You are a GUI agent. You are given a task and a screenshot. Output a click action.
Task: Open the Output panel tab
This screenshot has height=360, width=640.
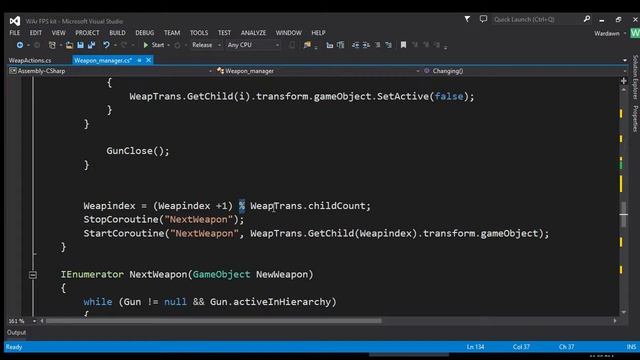(16, 333)
